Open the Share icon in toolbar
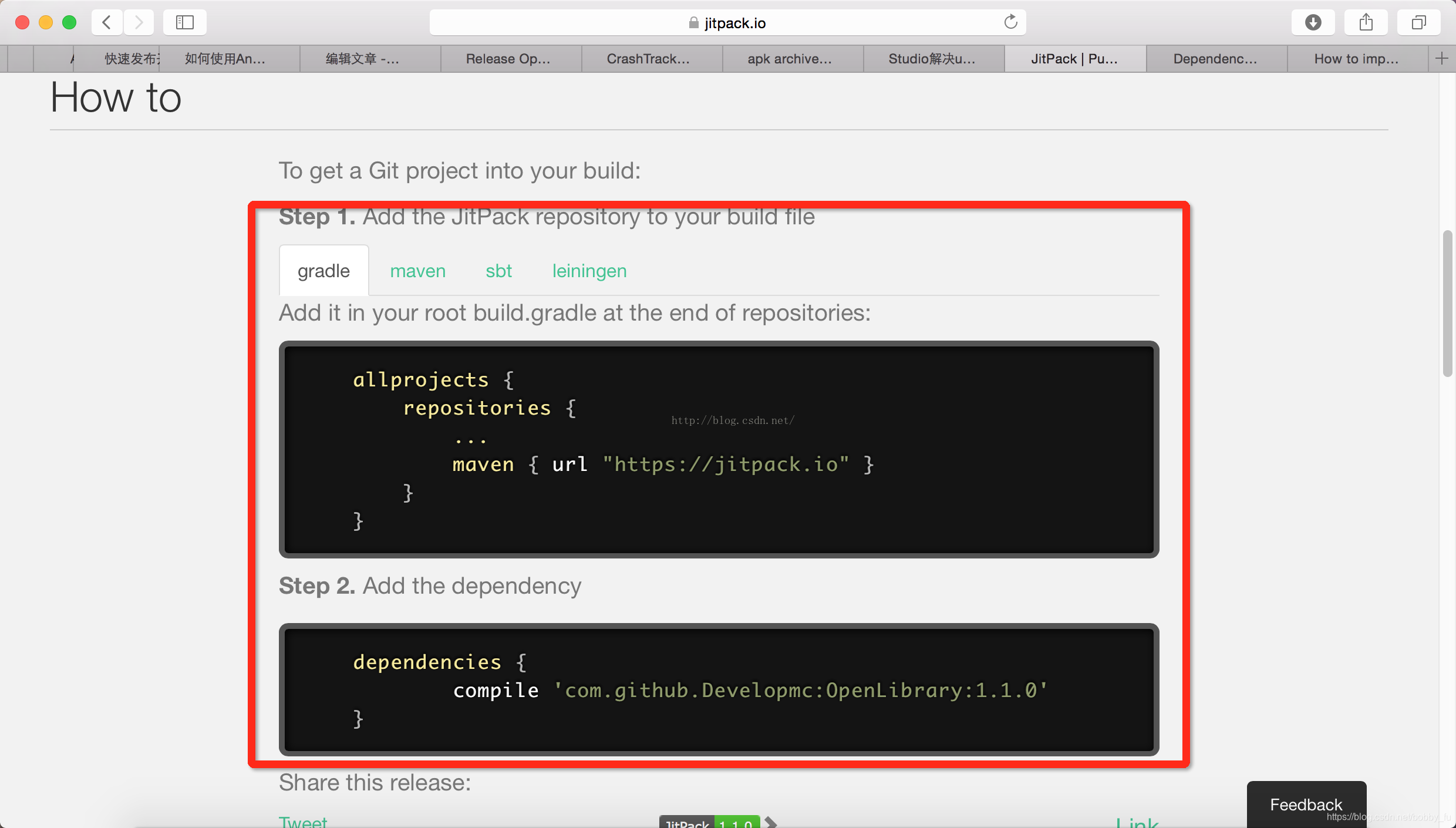The height and width of the screenshot is (828, 1456). pos(1366,22)
